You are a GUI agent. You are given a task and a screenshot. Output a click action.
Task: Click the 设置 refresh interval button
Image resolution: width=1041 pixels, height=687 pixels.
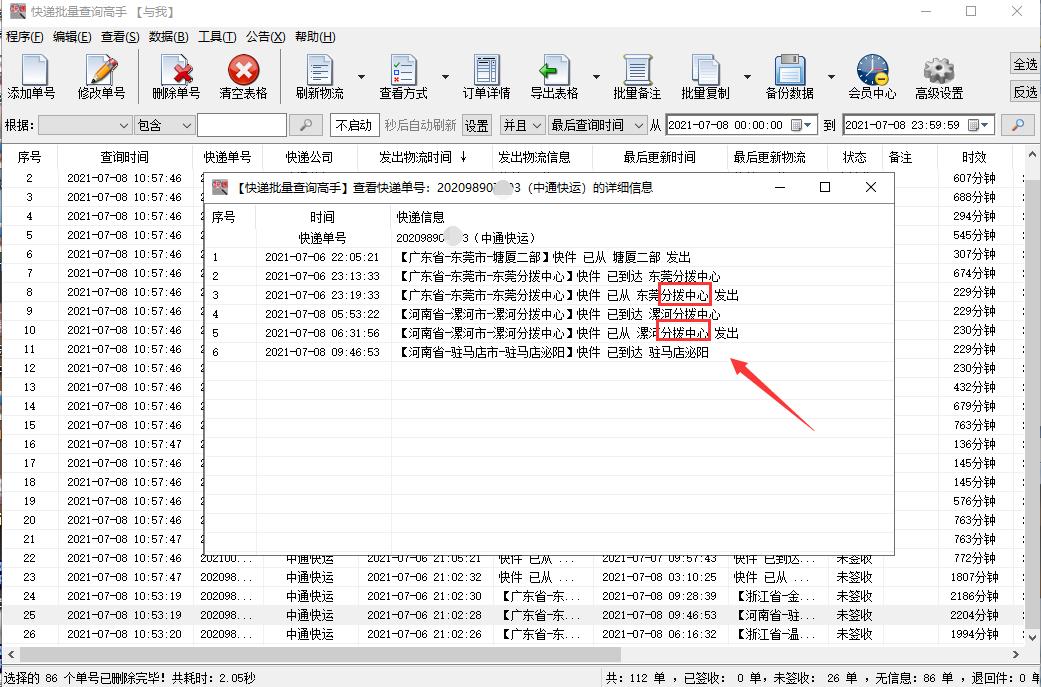click(476, 125)
